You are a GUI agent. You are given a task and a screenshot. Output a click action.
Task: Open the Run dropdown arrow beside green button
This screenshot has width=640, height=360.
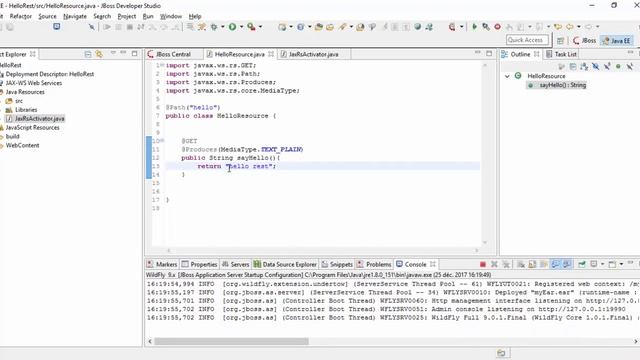(x=241, y=27)
